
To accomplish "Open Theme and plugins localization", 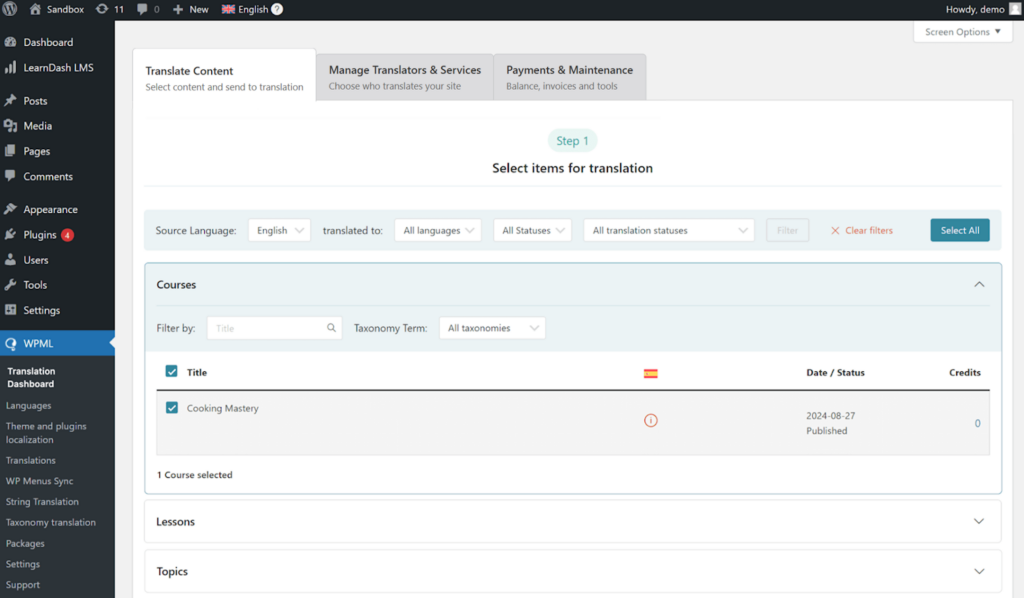I will pyautogui.click(x=46, y=433).
